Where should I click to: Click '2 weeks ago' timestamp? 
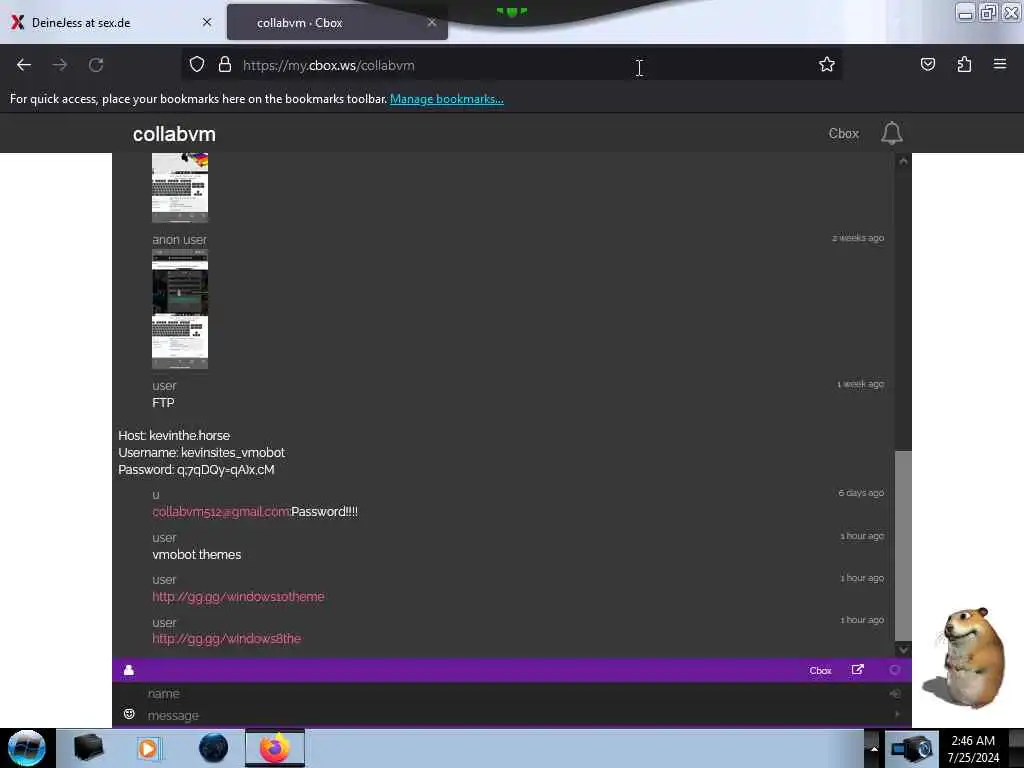(858, 238)
